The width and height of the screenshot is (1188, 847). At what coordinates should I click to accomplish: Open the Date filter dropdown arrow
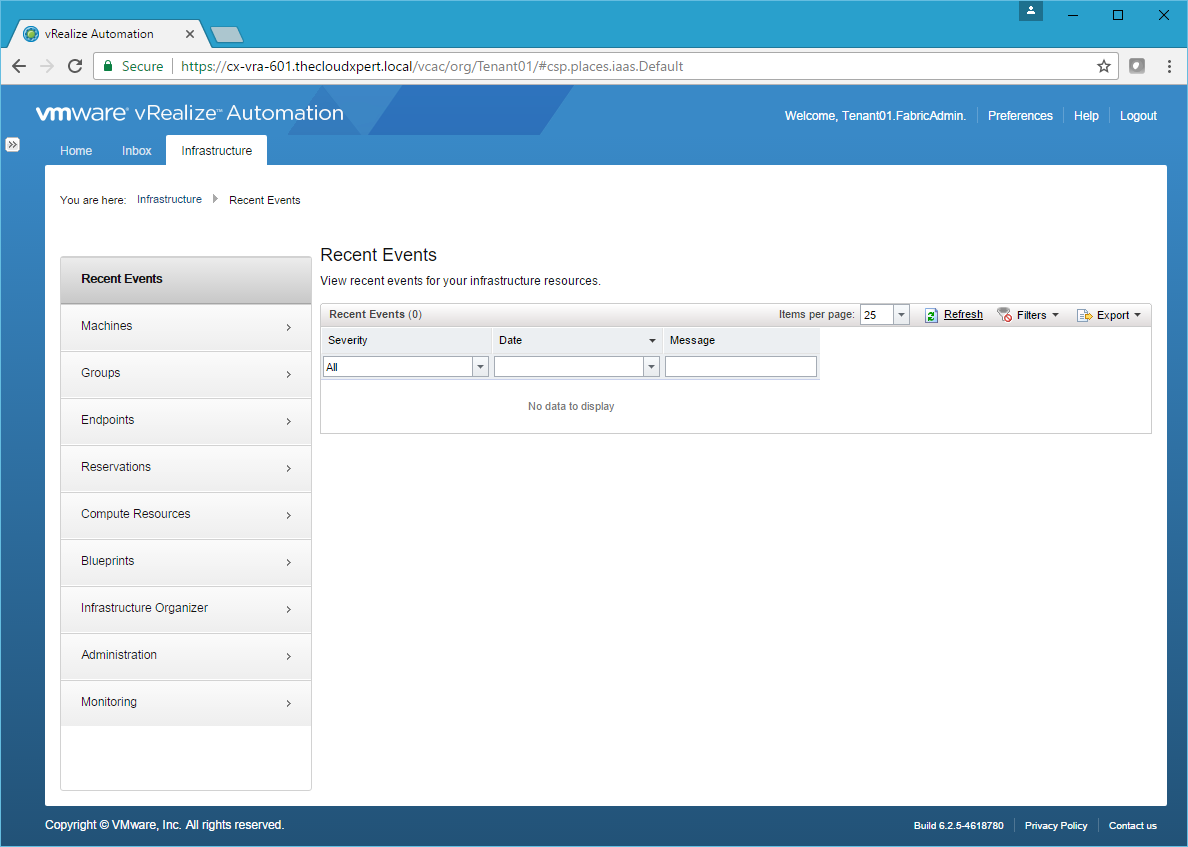point(652,367)
